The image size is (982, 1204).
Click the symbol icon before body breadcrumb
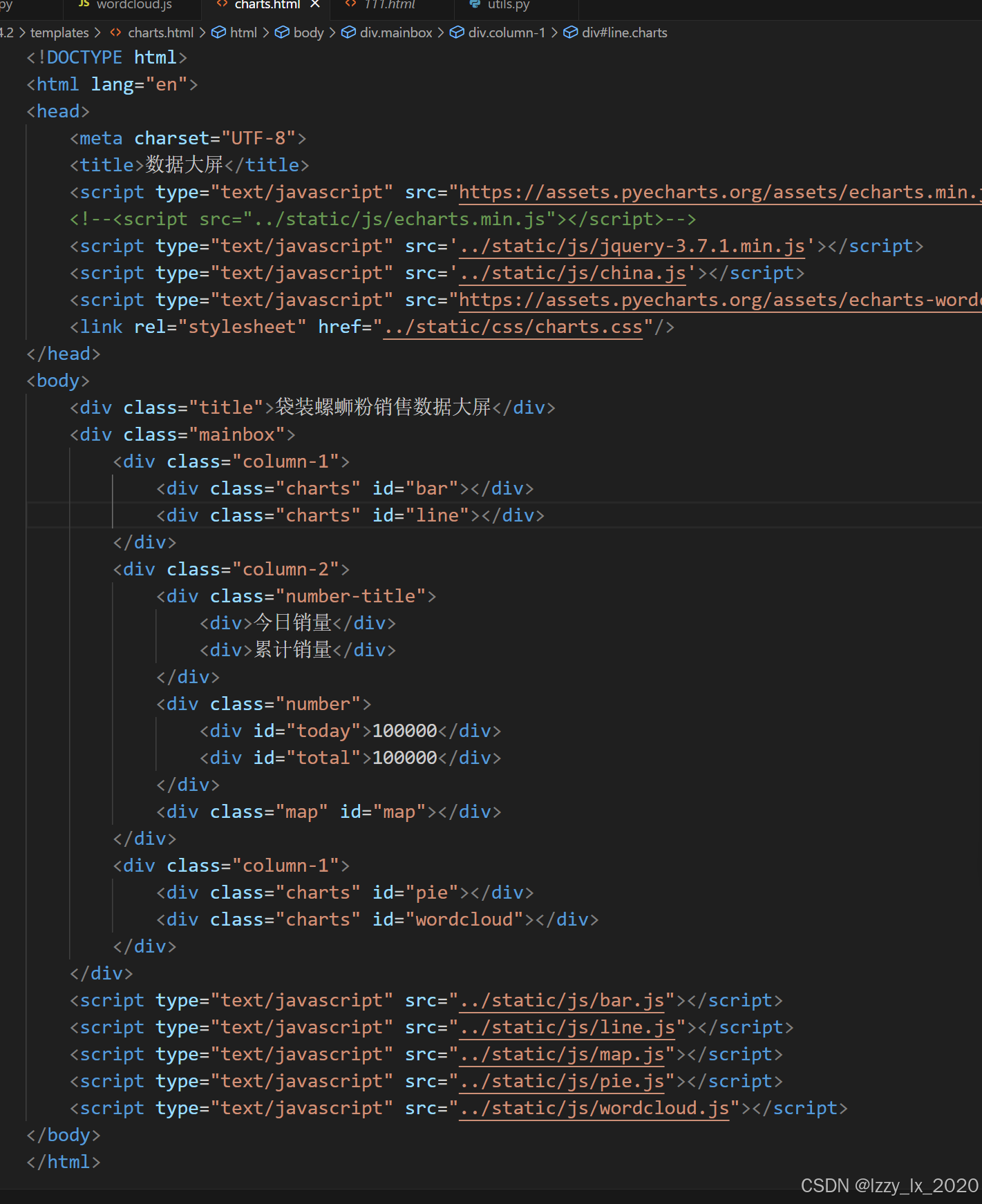click(282, 32)
